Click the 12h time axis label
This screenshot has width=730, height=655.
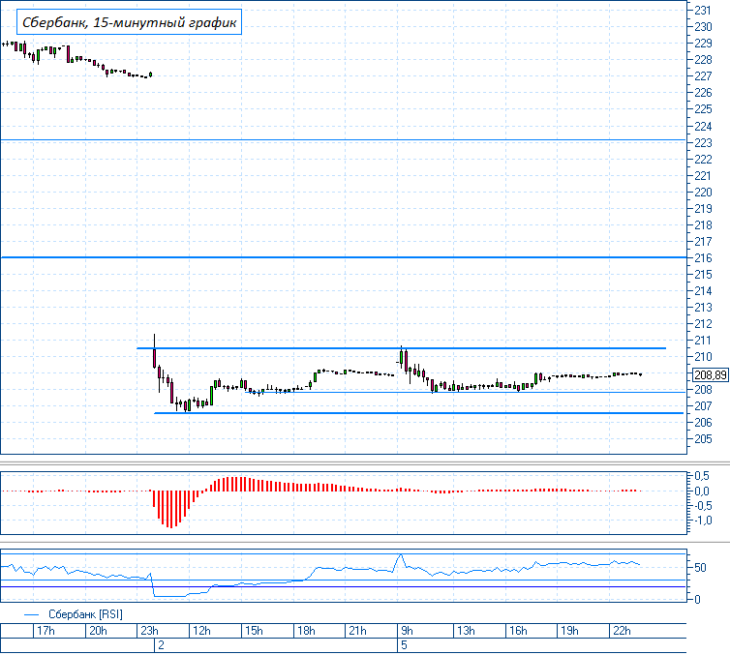pos(202,631)
